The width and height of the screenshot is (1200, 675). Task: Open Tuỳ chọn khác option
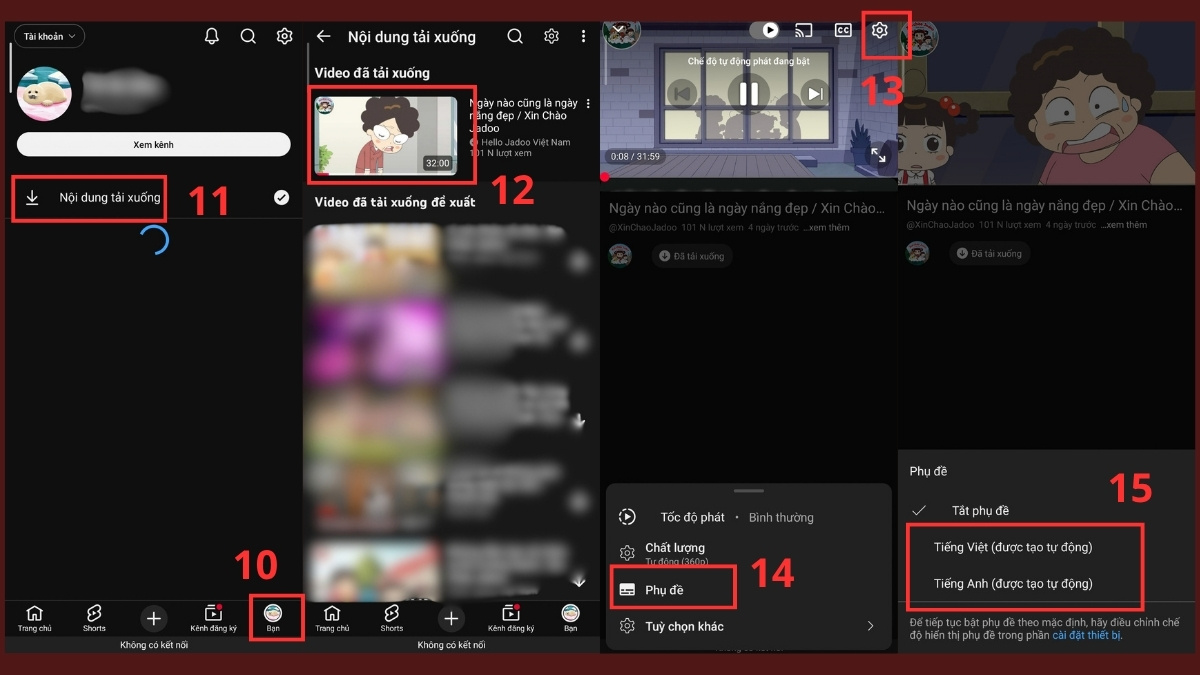coord(748,627)
